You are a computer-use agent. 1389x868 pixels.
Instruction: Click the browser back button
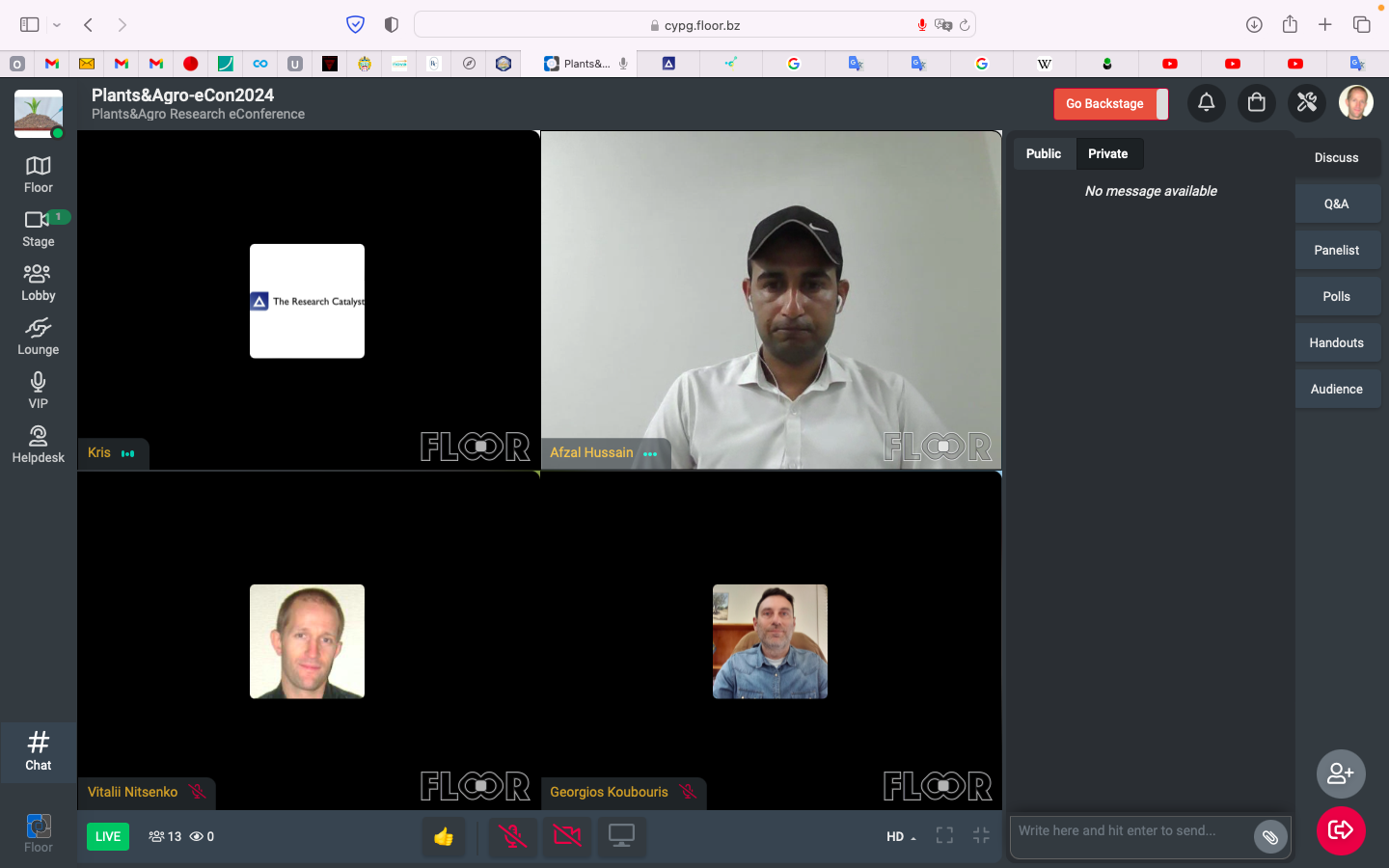pyautogui.click(x=88, y=25)
